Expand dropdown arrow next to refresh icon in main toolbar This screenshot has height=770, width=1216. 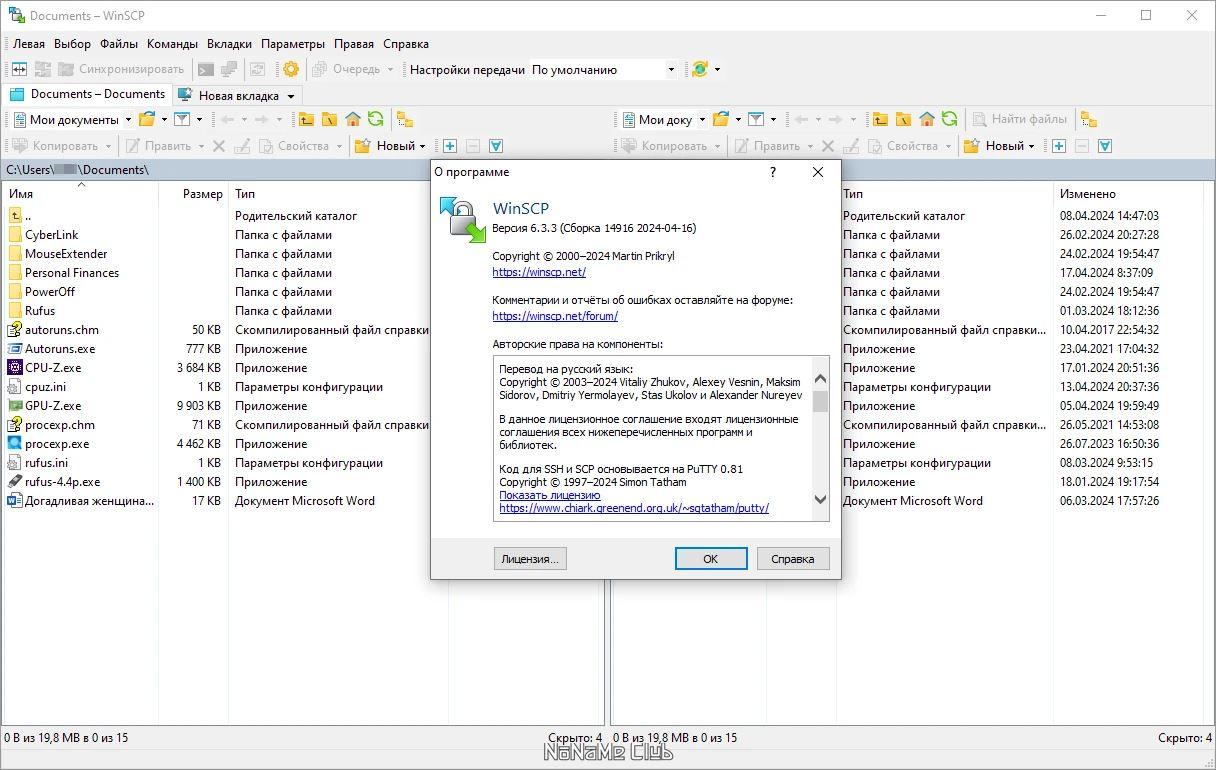pos(717,69)
